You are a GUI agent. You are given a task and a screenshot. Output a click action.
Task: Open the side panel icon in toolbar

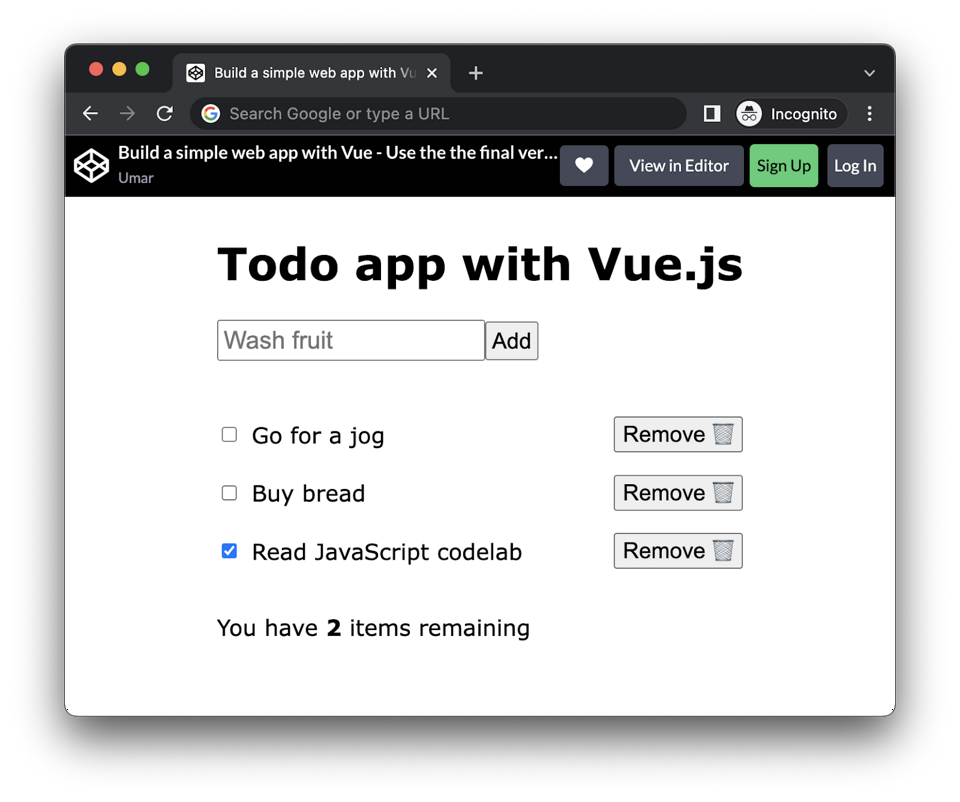(711, 113)
